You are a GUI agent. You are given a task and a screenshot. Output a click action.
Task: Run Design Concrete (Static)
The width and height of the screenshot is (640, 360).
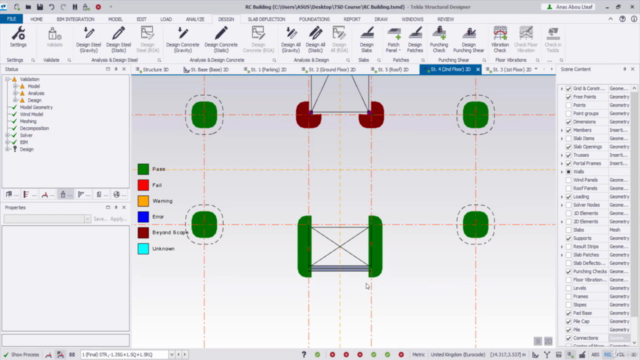221,40
